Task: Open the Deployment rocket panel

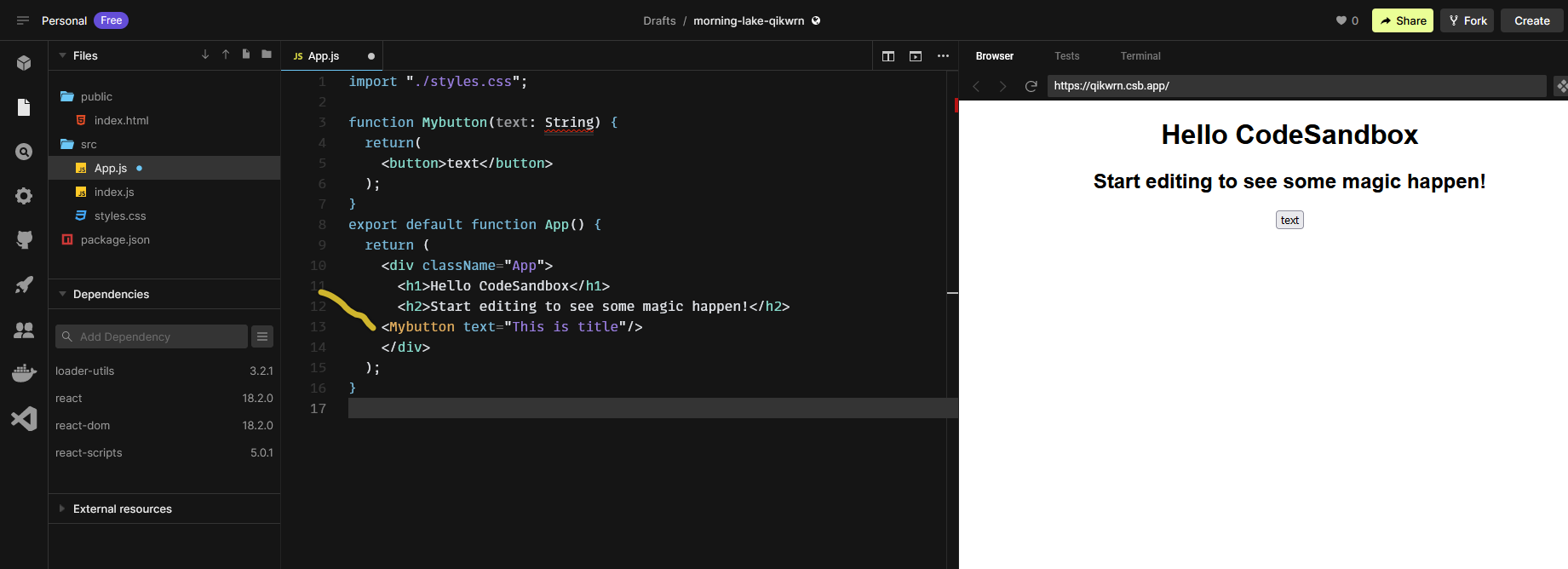Action: [24, 284]
